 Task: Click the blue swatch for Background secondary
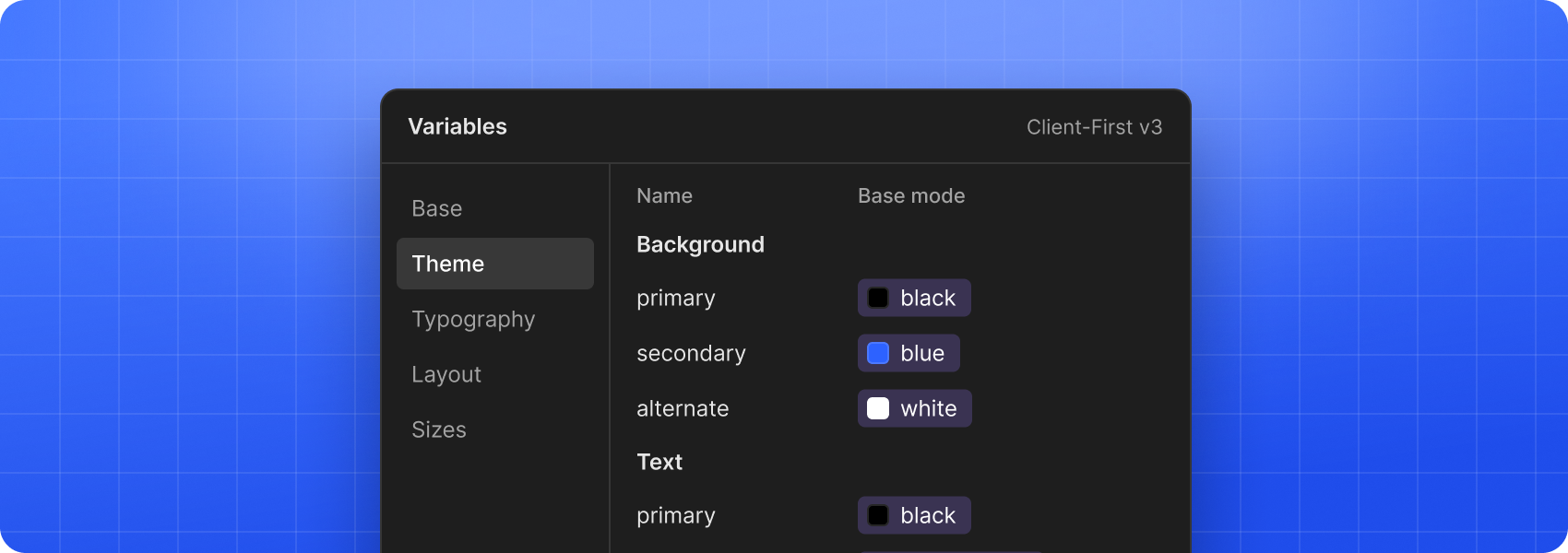point(878,353)
